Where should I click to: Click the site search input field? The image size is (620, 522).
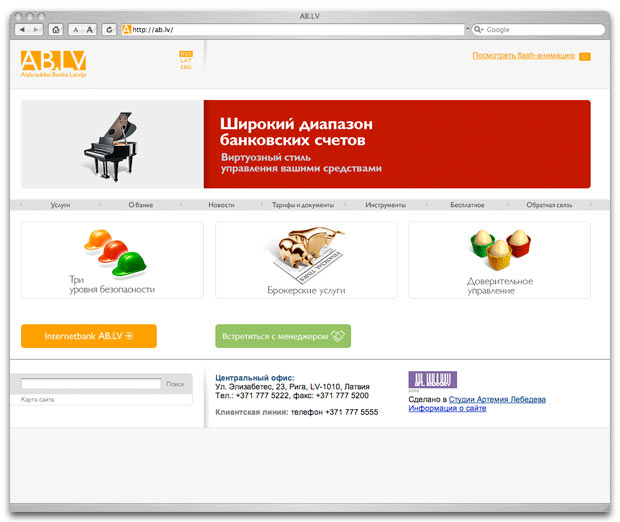(91, 384)
